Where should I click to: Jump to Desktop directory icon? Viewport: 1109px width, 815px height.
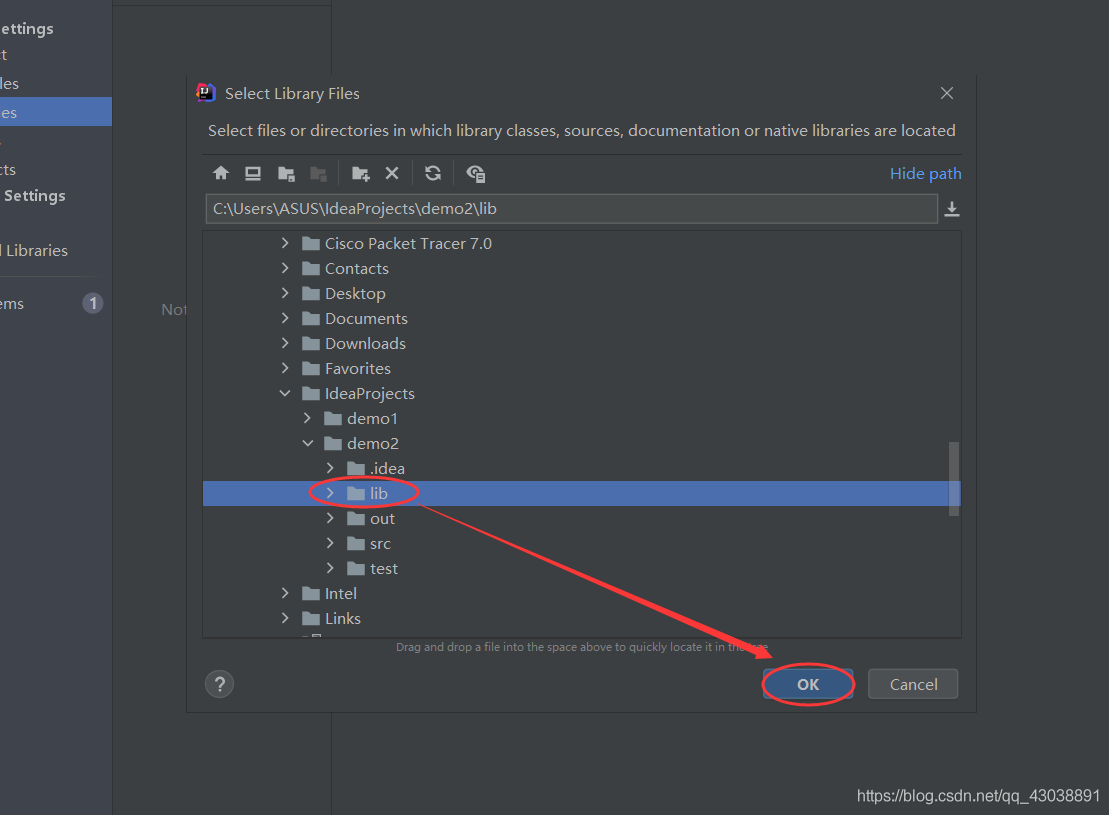pos(253,173)
